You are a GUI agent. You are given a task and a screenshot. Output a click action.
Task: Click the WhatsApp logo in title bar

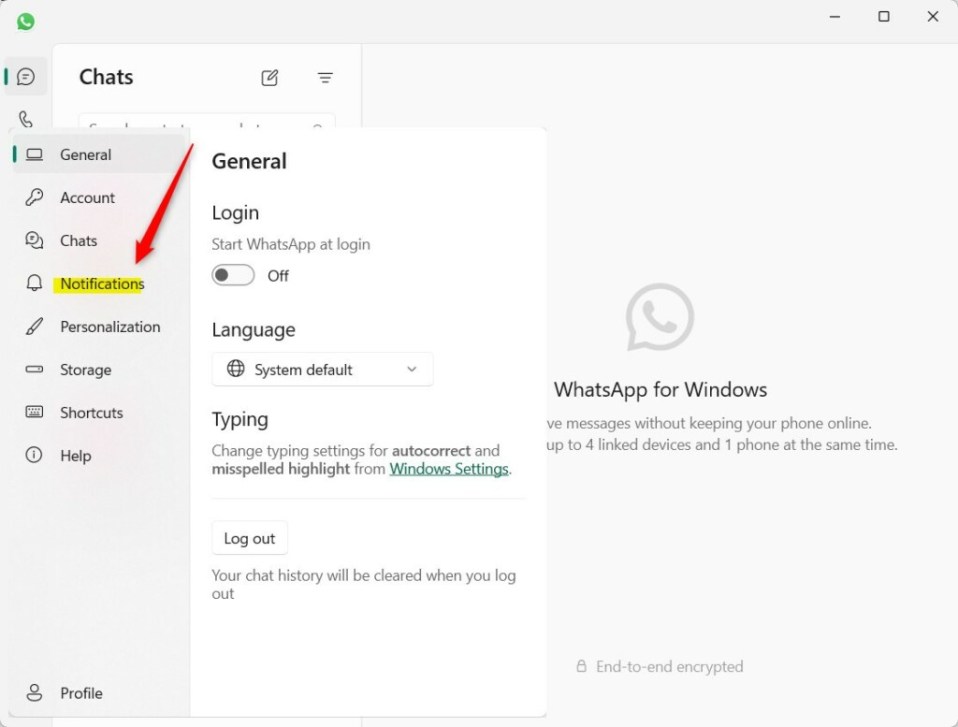(x=26, y=21)
